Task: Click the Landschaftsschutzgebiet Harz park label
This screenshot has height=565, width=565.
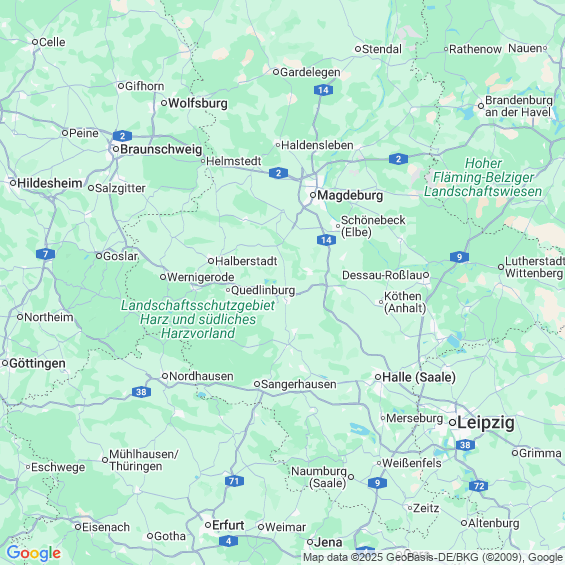Action: [x=198, y=319]
